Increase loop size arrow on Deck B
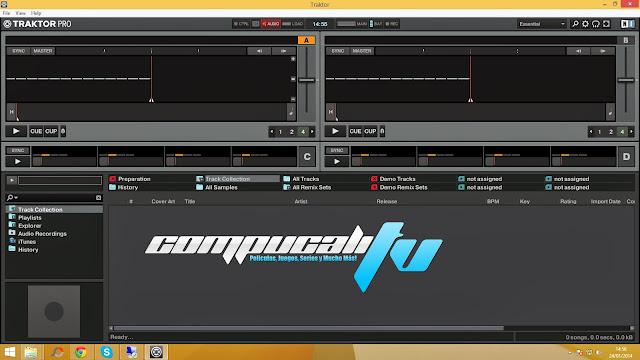The width and height of the screenshot is (640, 360). pyautogui.click(x=631, y=131)
